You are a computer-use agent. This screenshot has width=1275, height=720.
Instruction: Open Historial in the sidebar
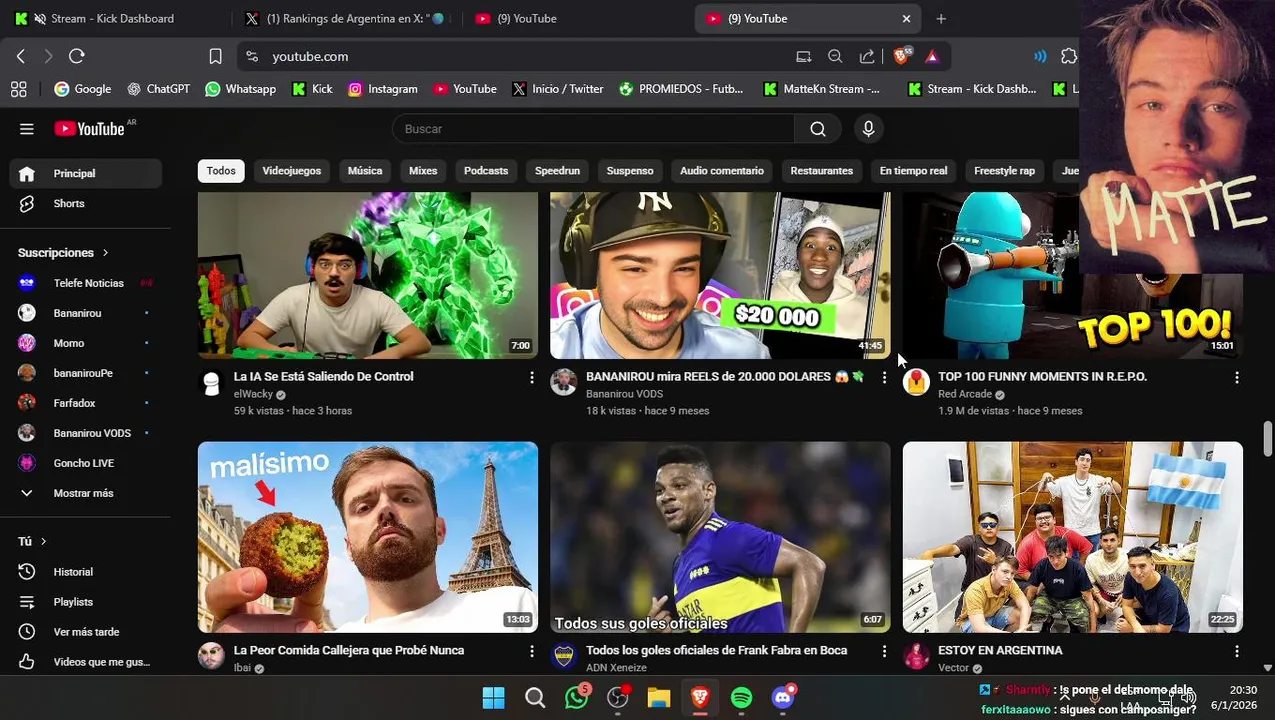pos(86,572)
